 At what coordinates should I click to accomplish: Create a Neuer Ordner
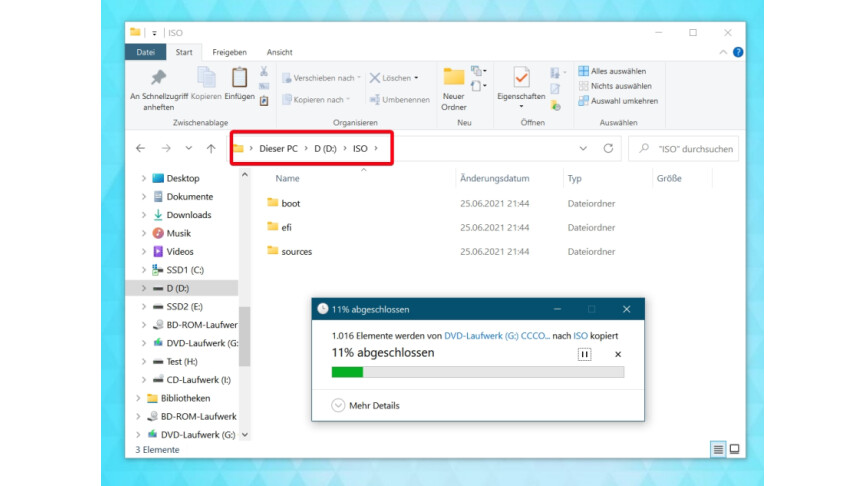[x=454, y=89]
